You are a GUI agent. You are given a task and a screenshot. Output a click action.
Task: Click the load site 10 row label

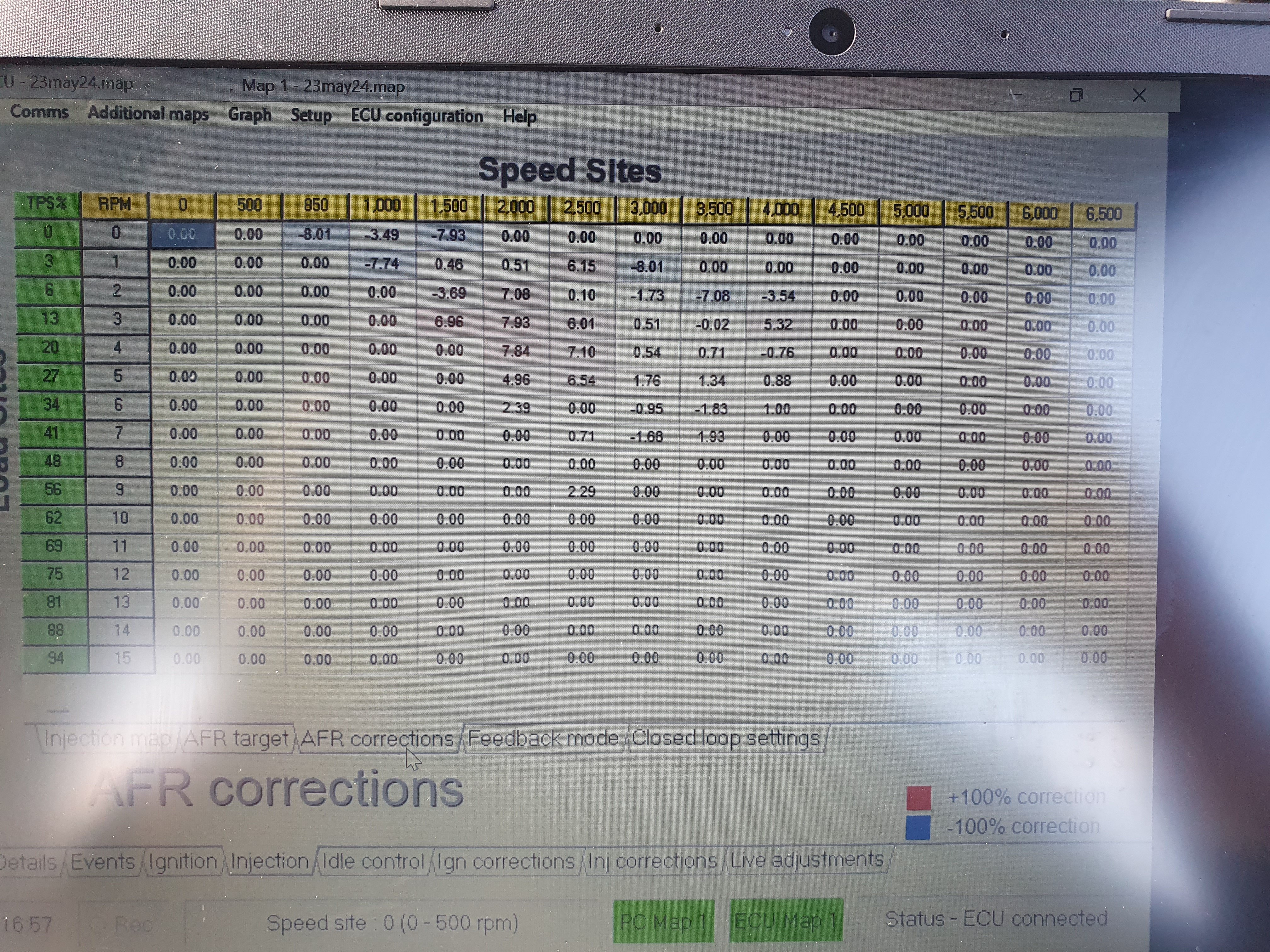click(119, 518)
